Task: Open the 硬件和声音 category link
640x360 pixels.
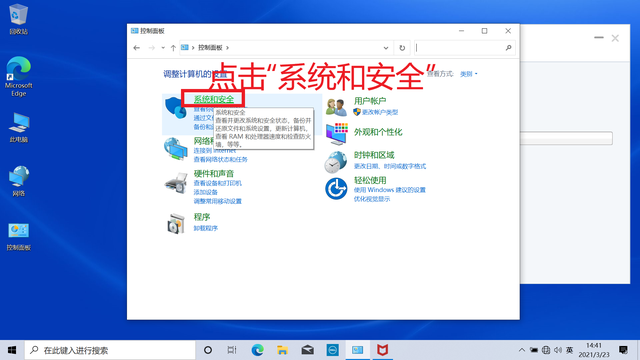Action: [214, 173]
